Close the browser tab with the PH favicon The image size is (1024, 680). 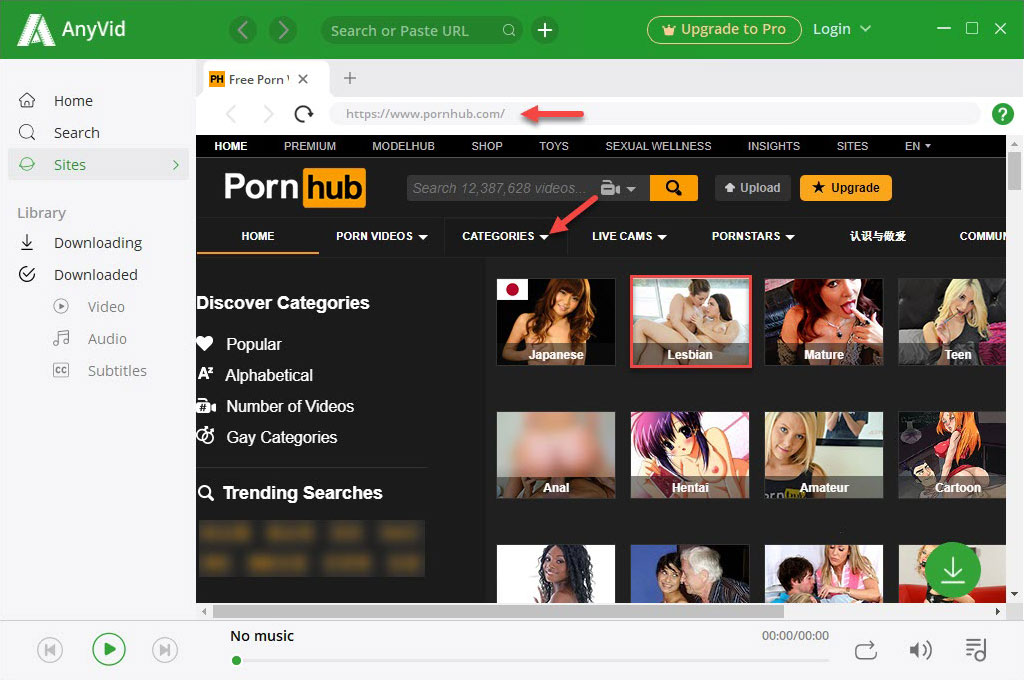tap(303, 79)
